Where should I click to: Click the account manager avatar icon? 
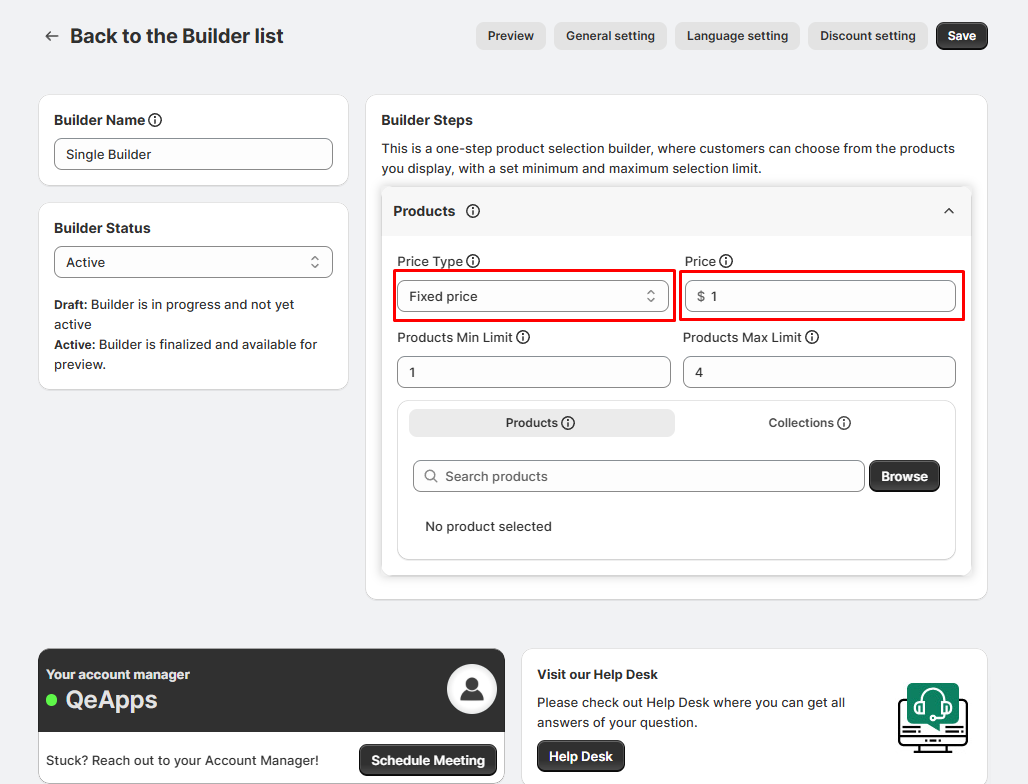pyautogui.click(x=472, y=689)
